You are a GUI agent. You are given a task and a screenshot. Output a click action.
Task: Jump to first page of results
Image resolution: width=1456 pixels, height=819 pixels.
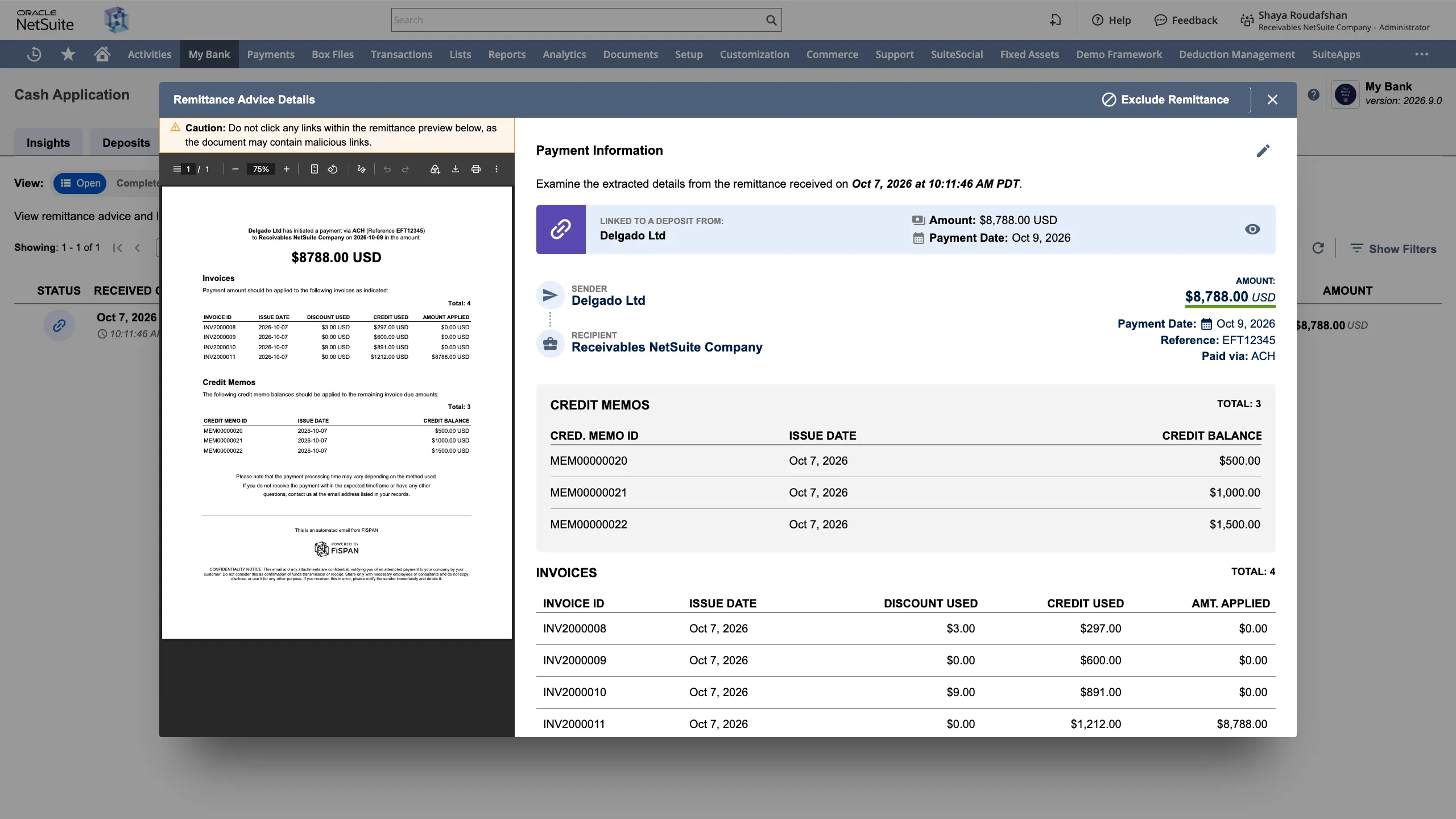pyautogui.click(x=118, y=247)
